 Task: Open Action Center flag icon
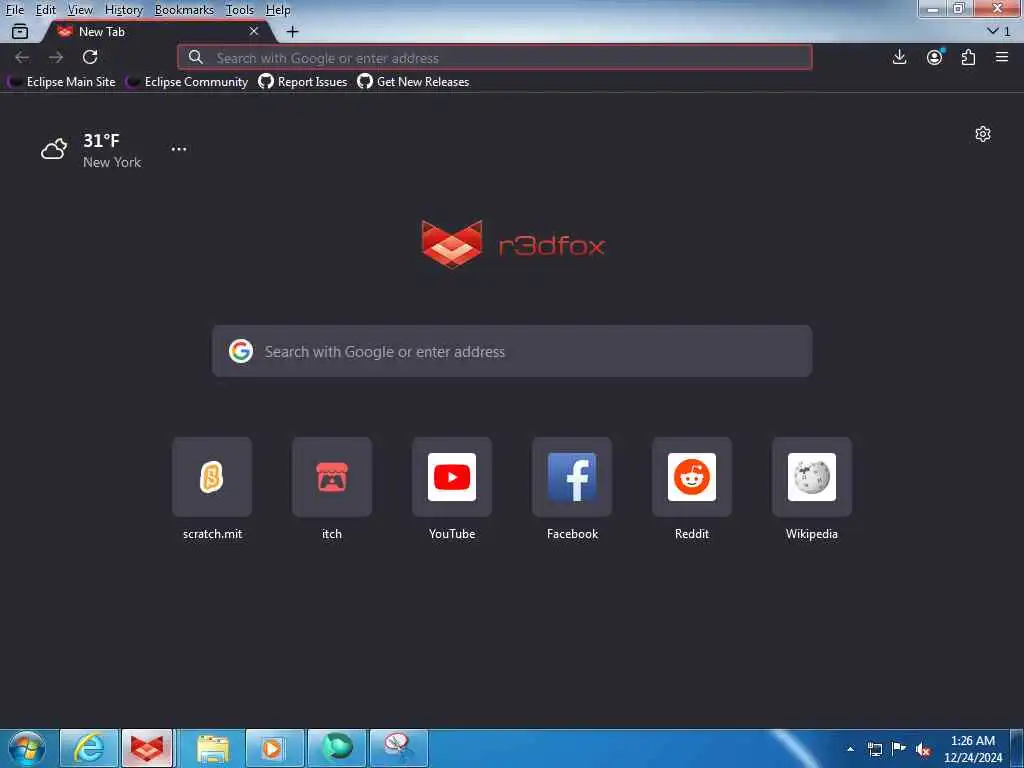tap(899, 749)
